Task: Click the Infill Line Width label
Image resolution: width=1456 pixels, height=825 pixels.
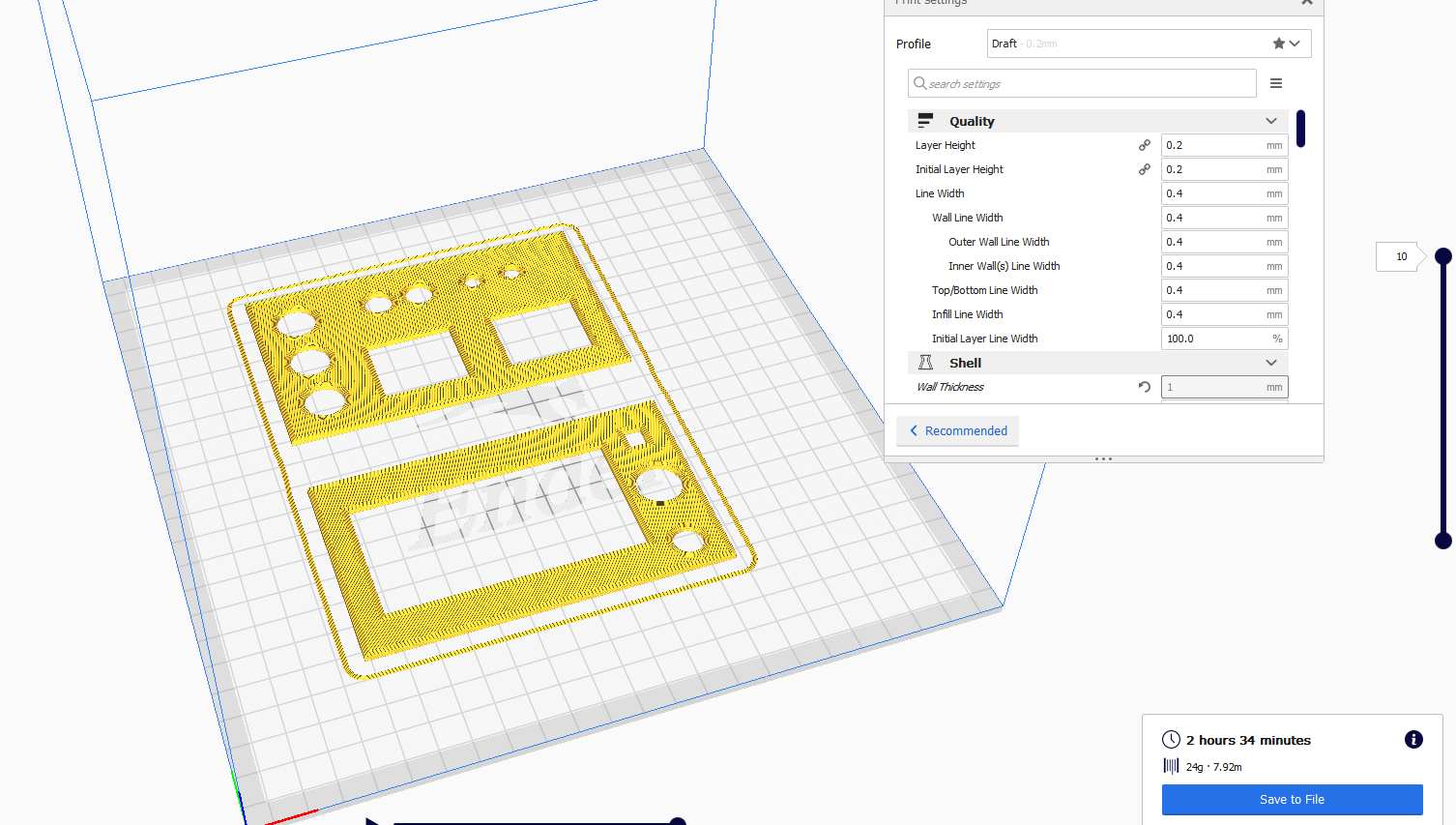Action: click(968, 314)
